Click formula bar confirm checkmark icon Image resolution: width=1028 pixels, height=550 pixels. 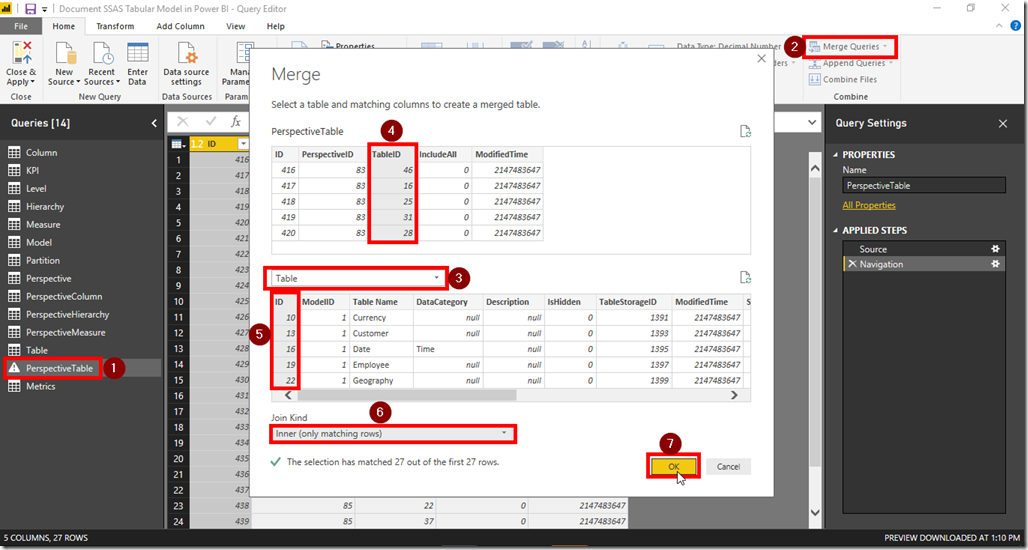[210, 122]
